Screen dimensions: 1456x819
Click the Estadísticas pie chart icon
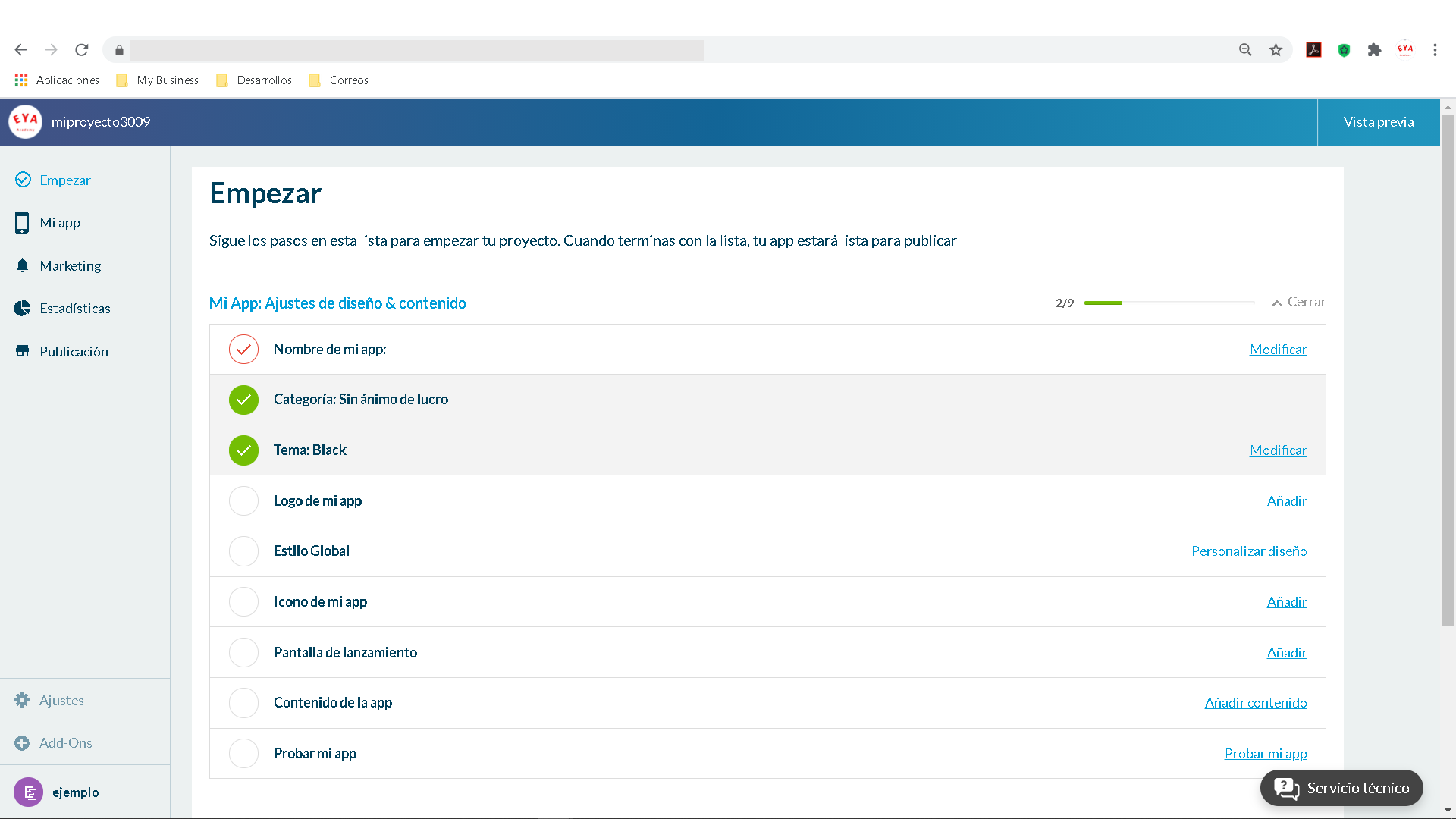(22, 308)
